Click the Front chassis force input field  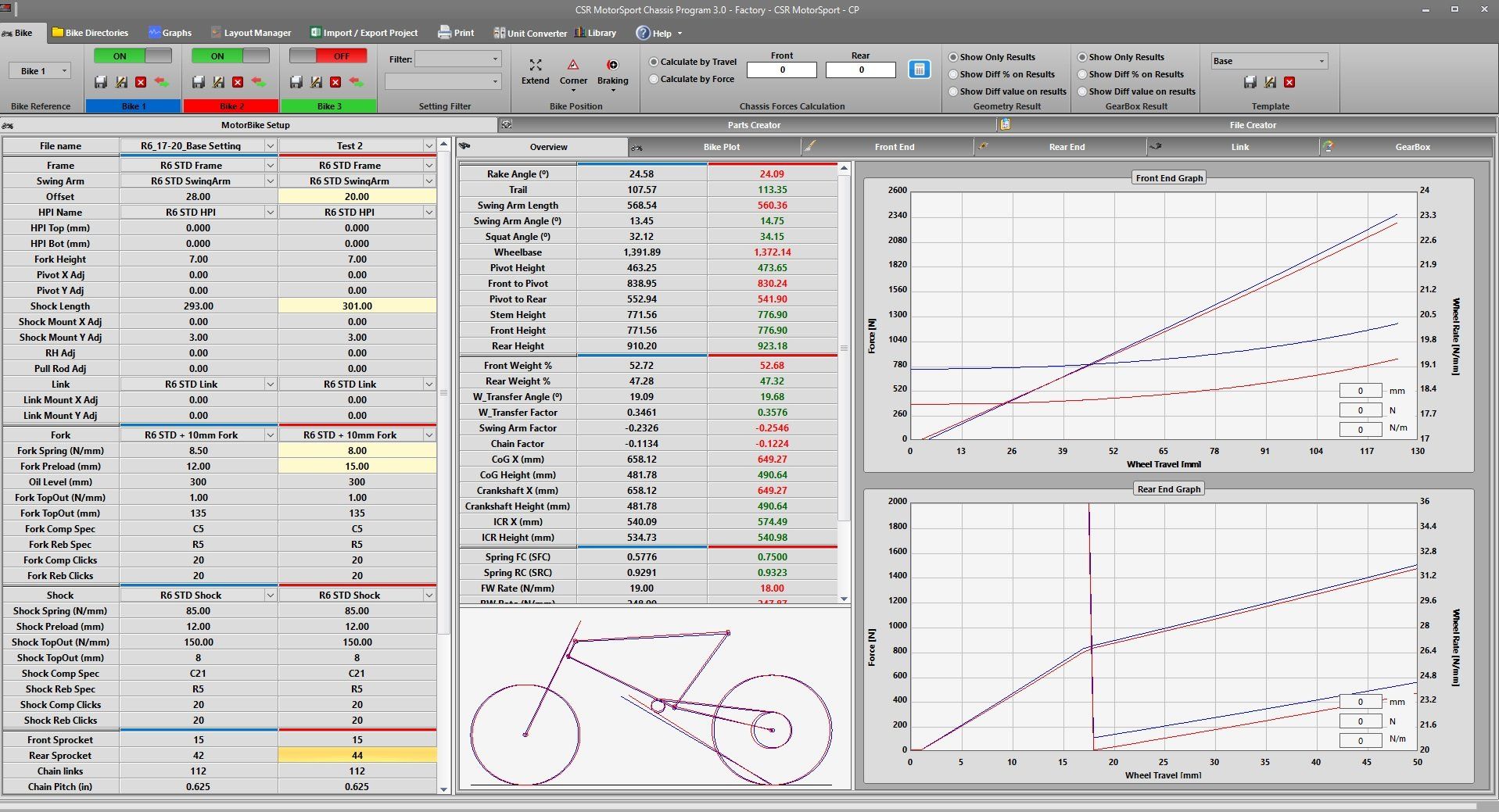tap(781, 70)
